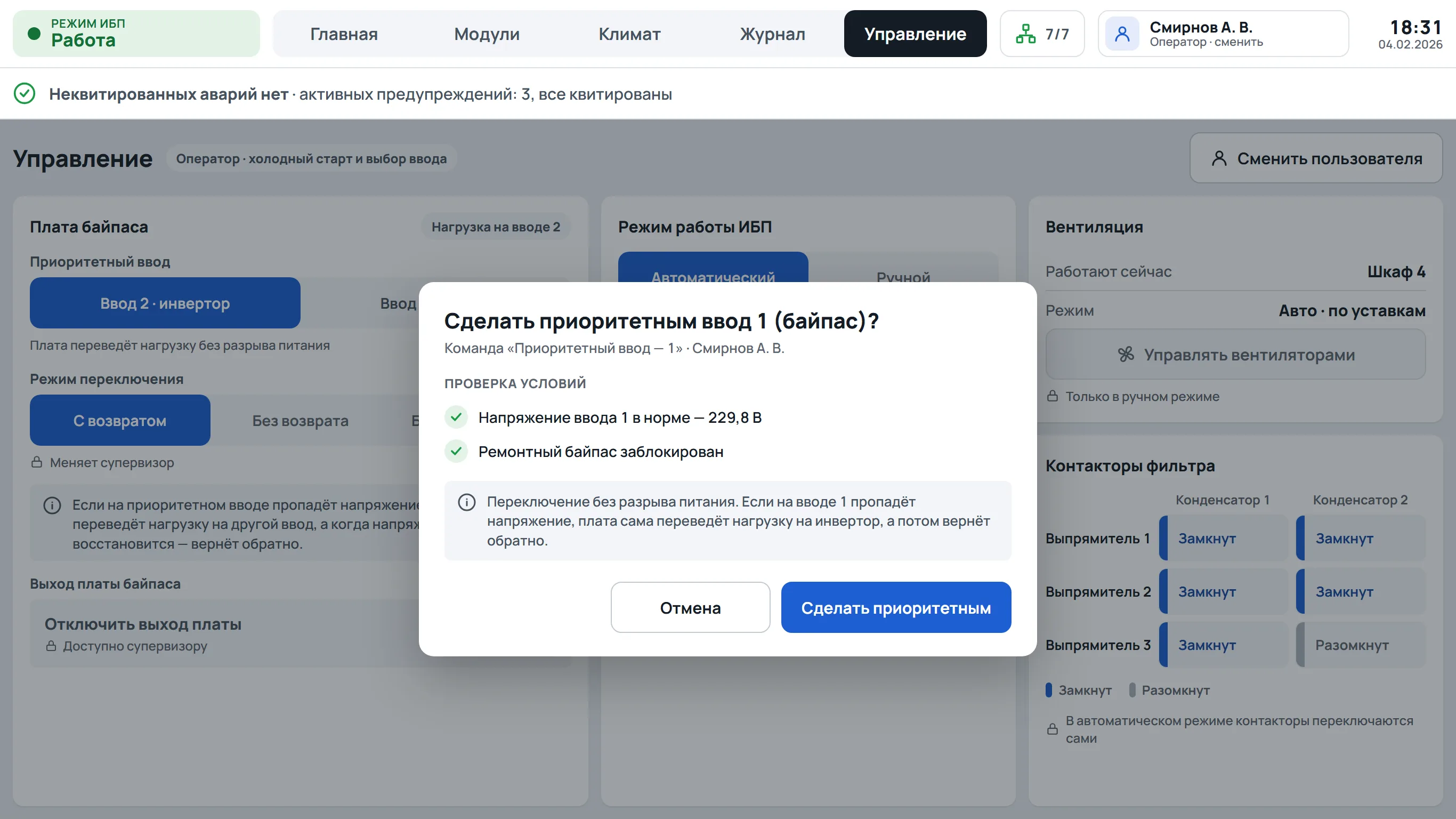Click the Шкаф 4 value text
This screenshot has height=819, width=1456.
point(1396,271)
